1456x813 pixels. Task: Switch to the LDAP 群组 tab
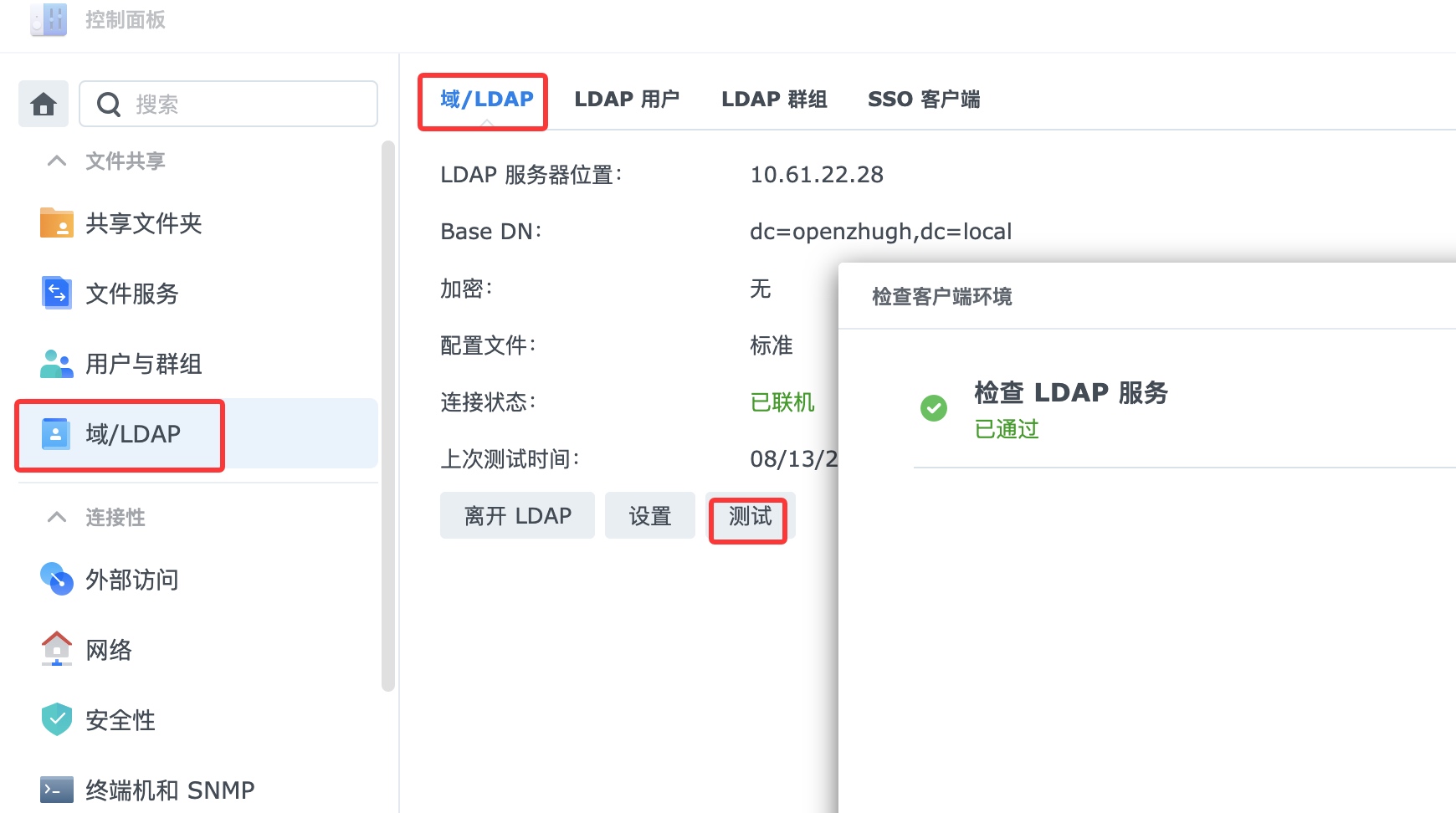point(774,100)
